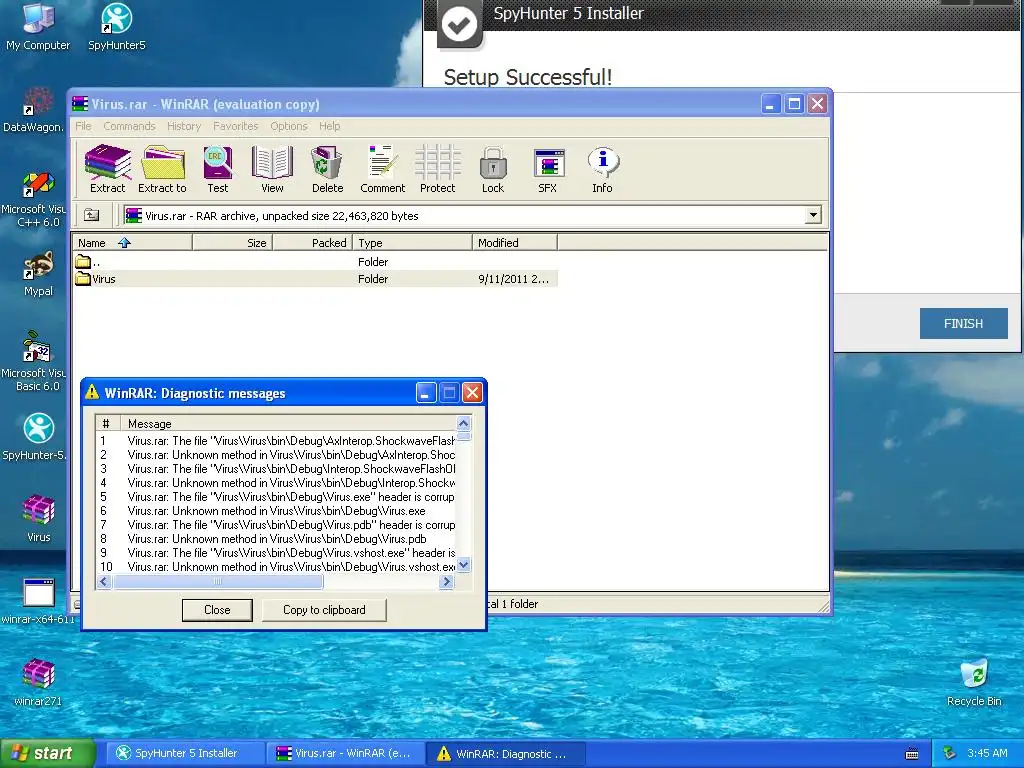Open the archive Info icon
This screenshot has height=768, width=1024.
coord(602,169)
